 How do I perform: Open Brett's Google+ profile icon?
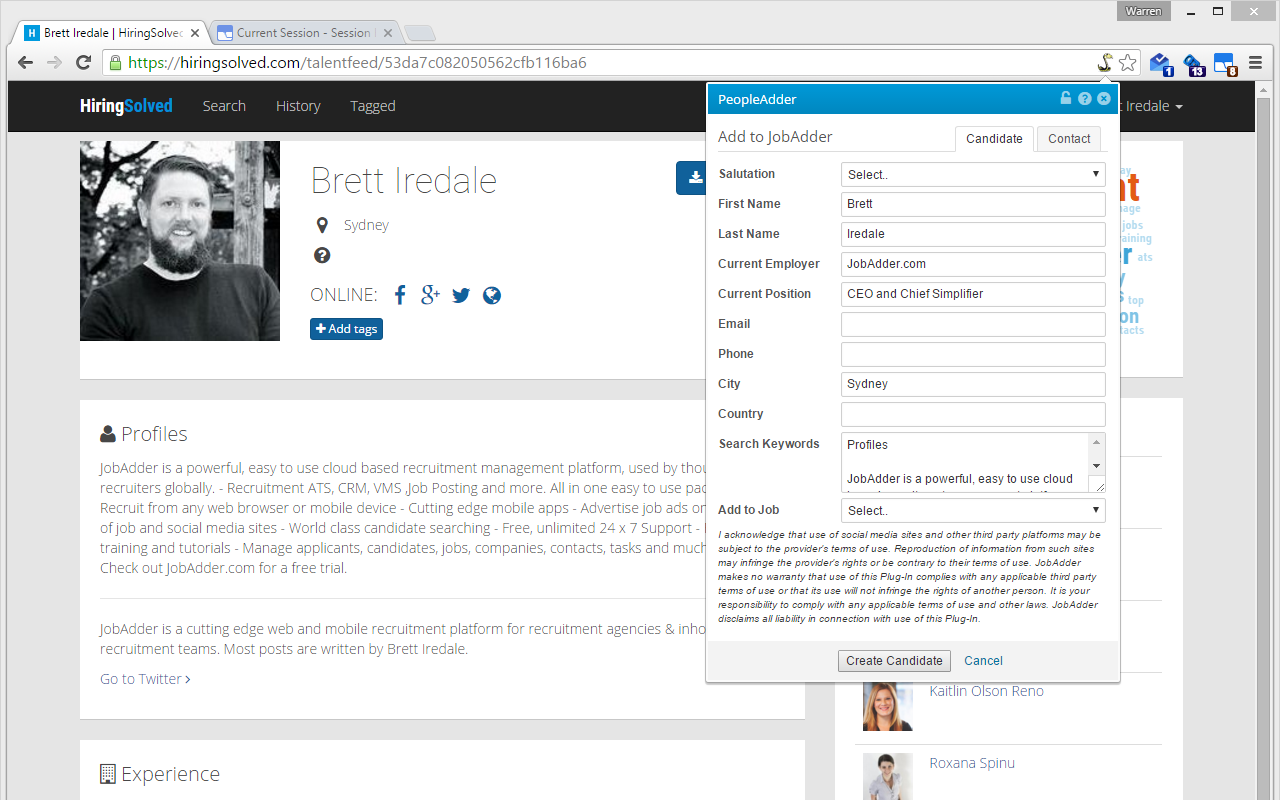pyautogui.click(x=430, y=295)
